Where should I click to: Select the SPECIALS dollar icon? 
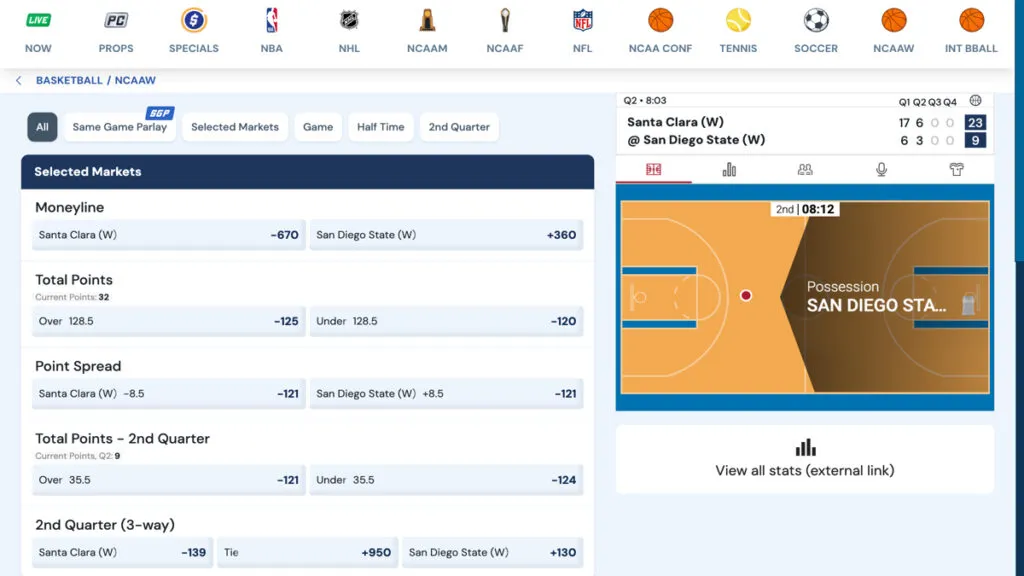point(194,21)
